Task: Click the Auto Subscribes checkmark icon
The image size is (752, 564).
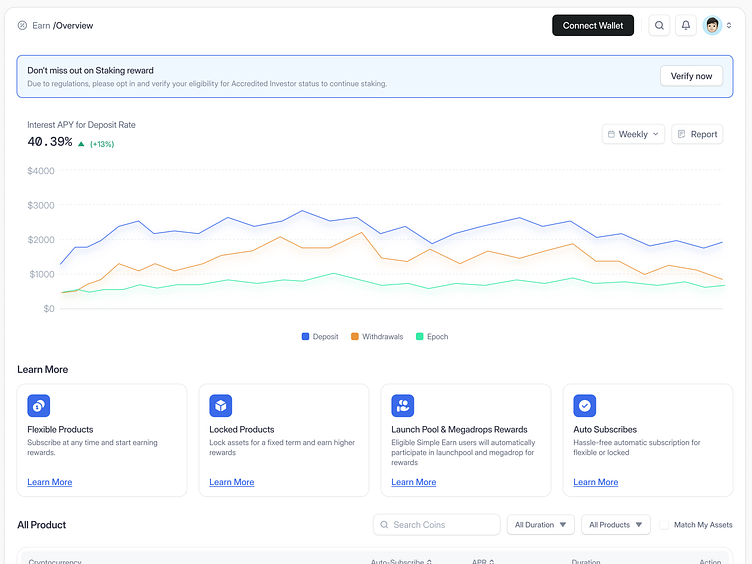Action: [584, 405]
